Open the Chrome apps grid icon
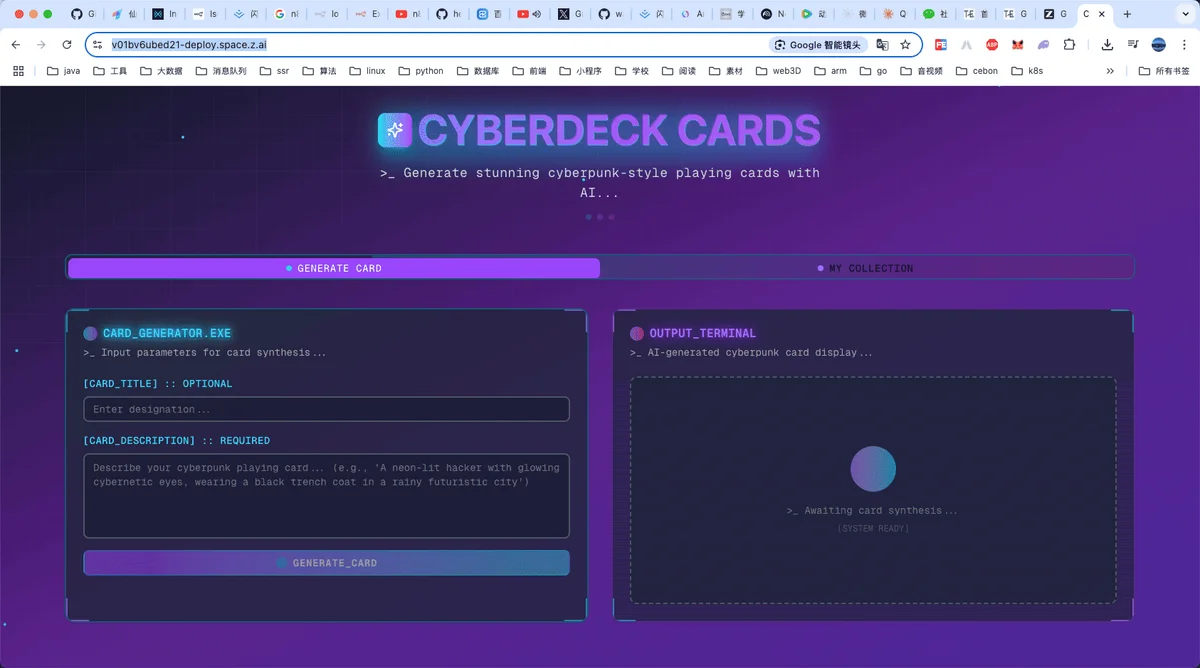Screen dimensions: 1200x668 point(18,71)
